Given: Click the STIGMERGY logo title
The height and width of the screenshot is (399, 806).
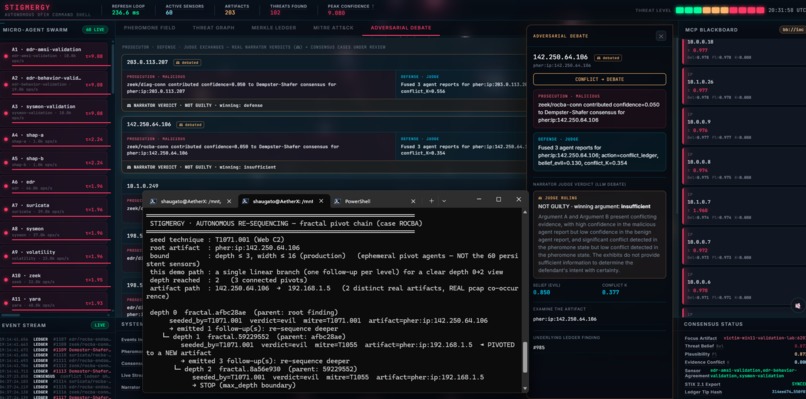Looking at the screenshot, I should click(28, 8).
